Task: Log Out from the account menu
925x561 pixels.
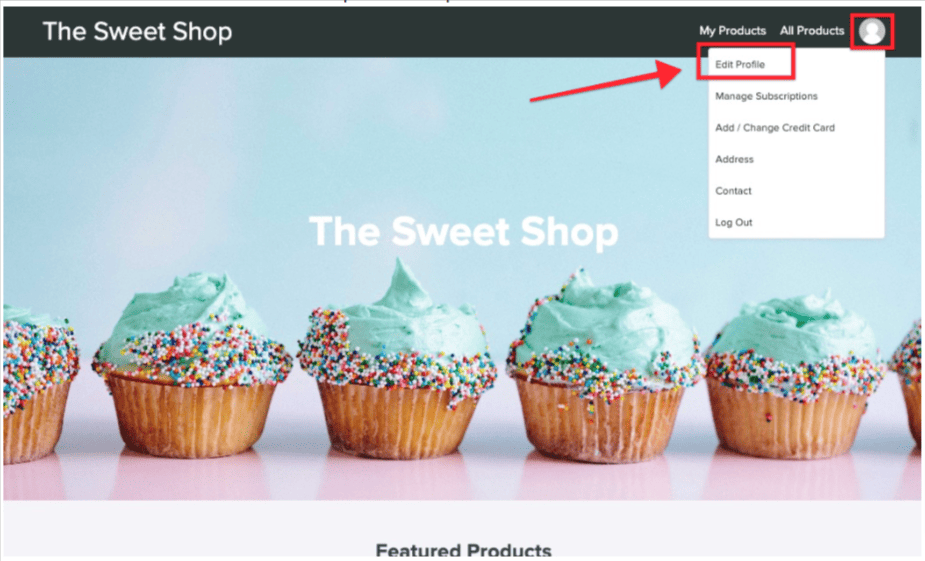Action: click(734, 222)
